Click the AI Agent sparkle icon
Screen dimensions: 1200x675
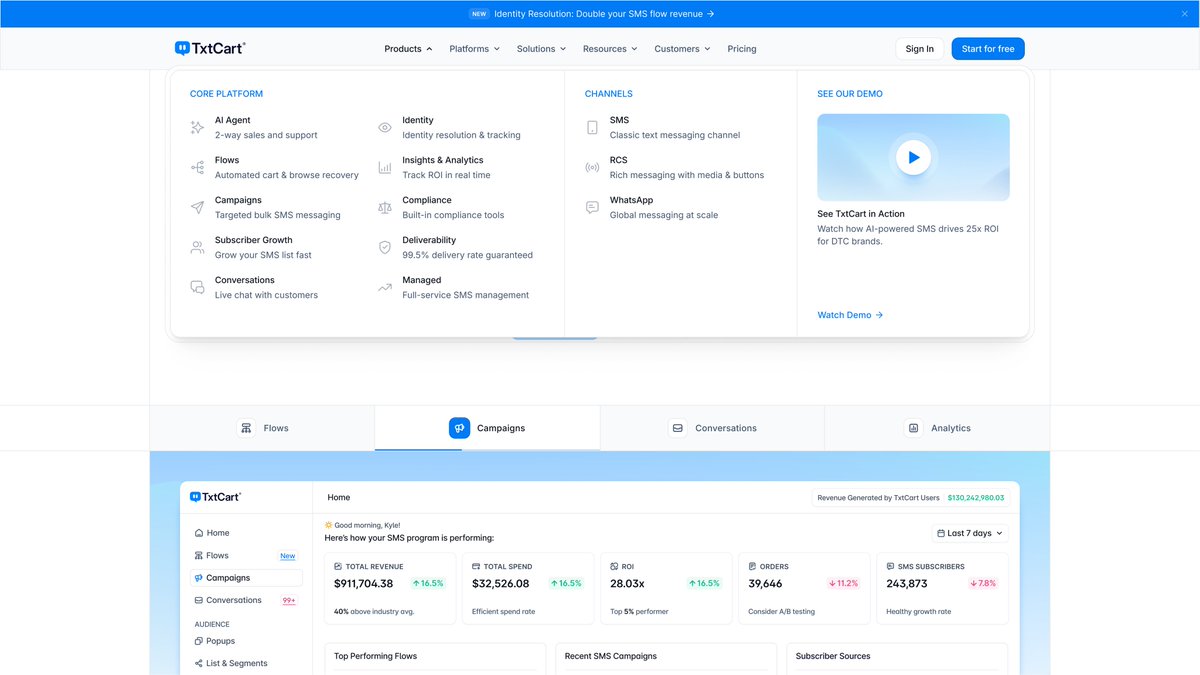pyautogui.click(x=197, y=128)
